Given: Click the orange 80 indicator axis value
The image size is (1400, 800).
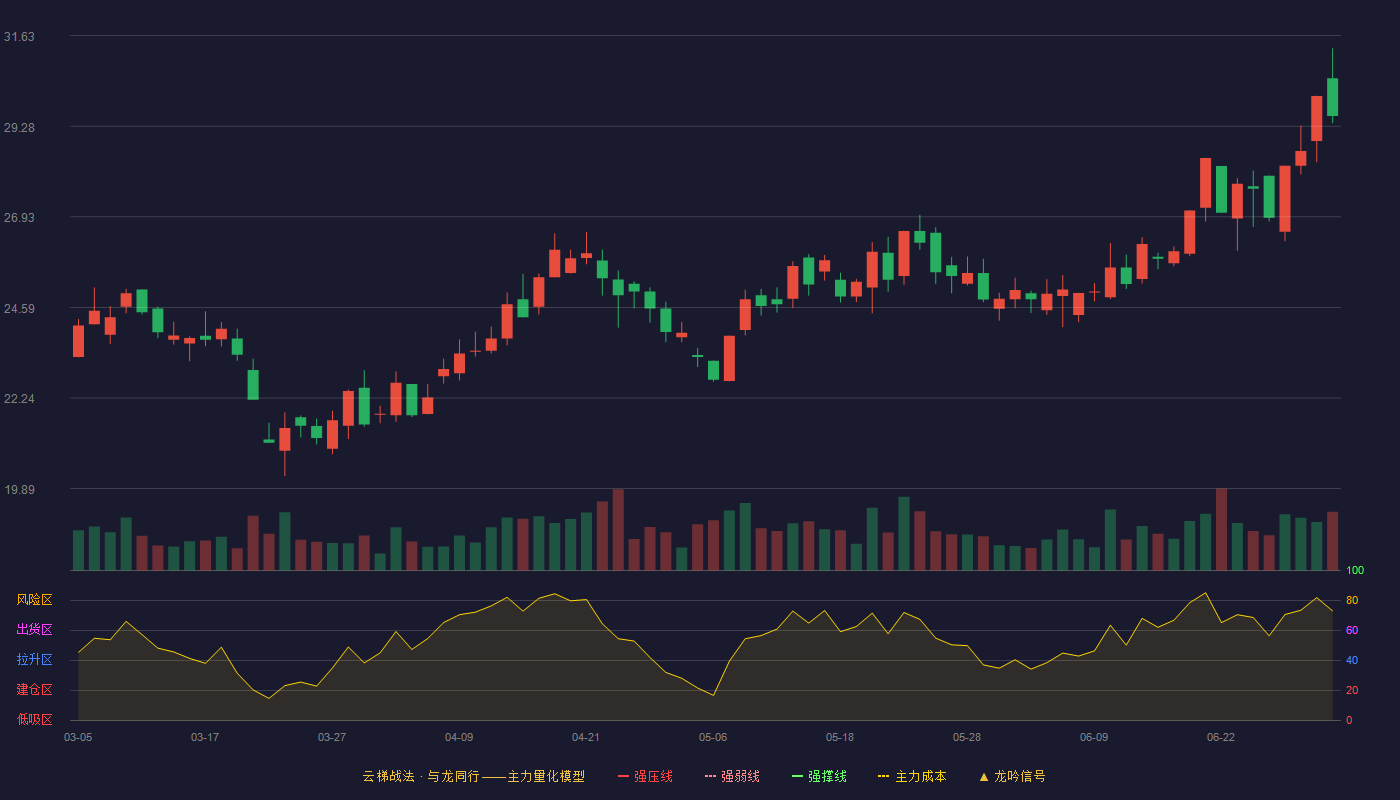Looking at the screenshot, I should [1352, 600].
